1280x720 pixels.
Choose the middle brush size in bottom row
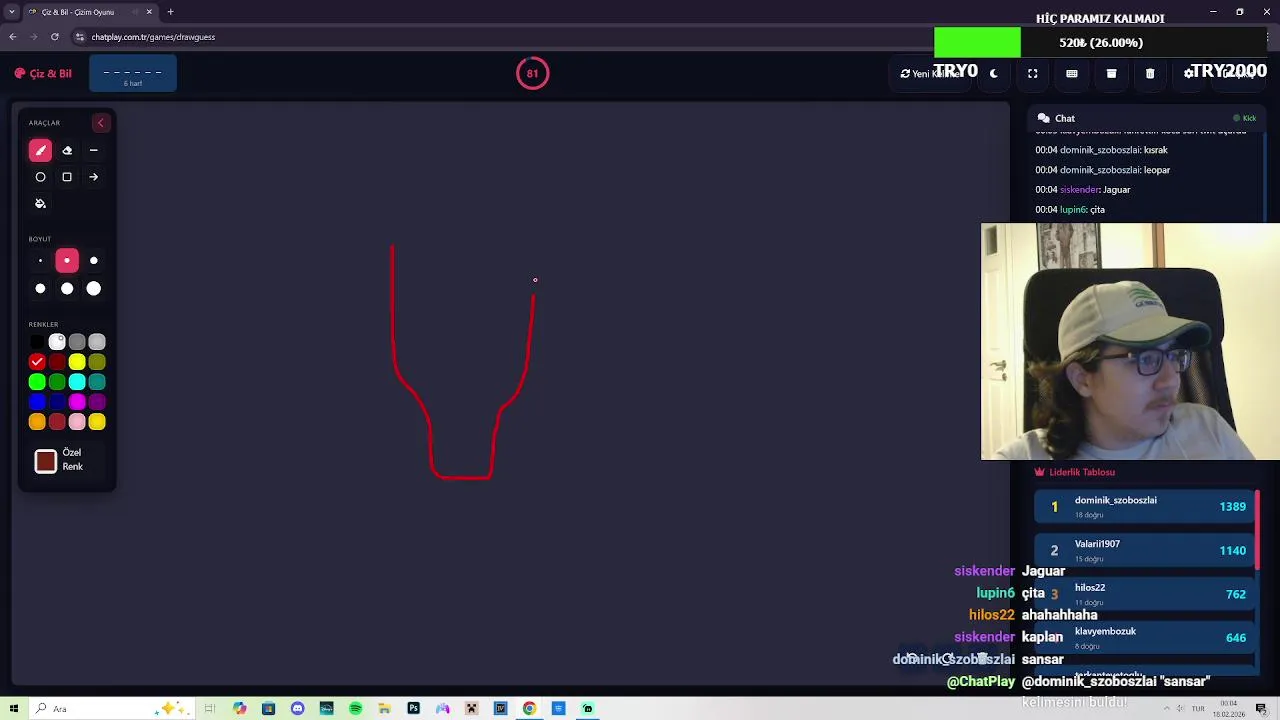(x=67, y=289)
